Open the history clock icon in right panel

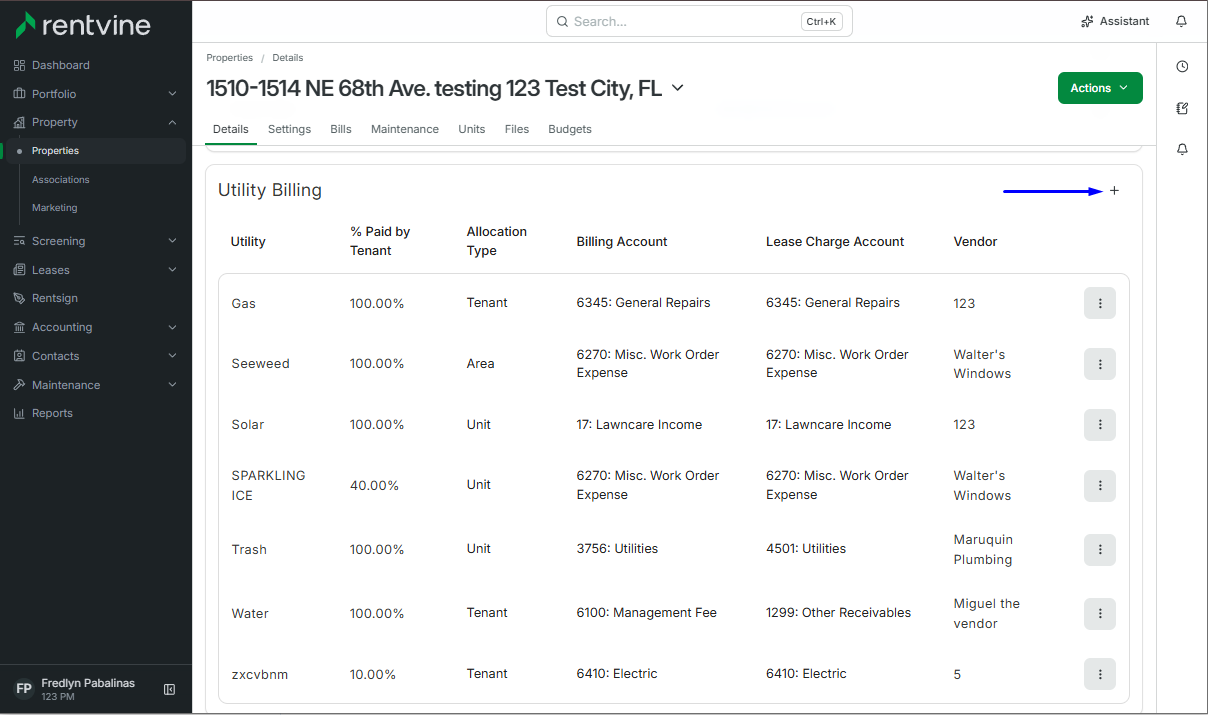click(x=1182, y=67)
